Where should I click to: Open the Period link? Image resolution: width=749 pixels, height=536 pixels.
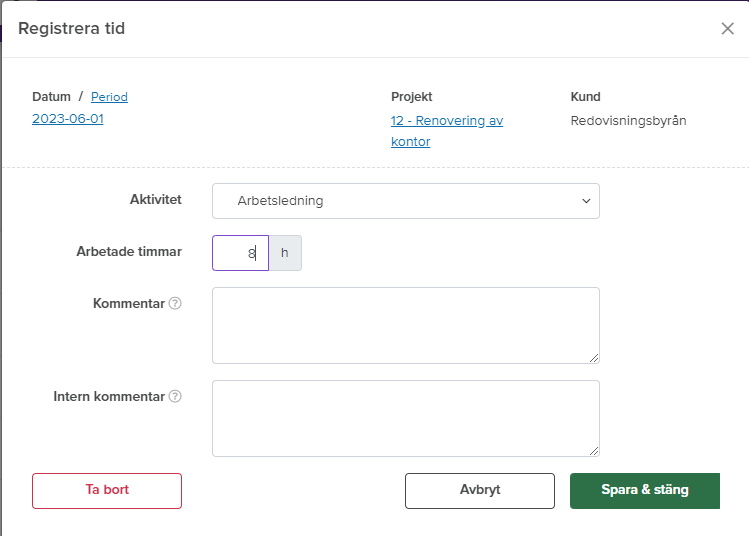(x=109, y=97)
